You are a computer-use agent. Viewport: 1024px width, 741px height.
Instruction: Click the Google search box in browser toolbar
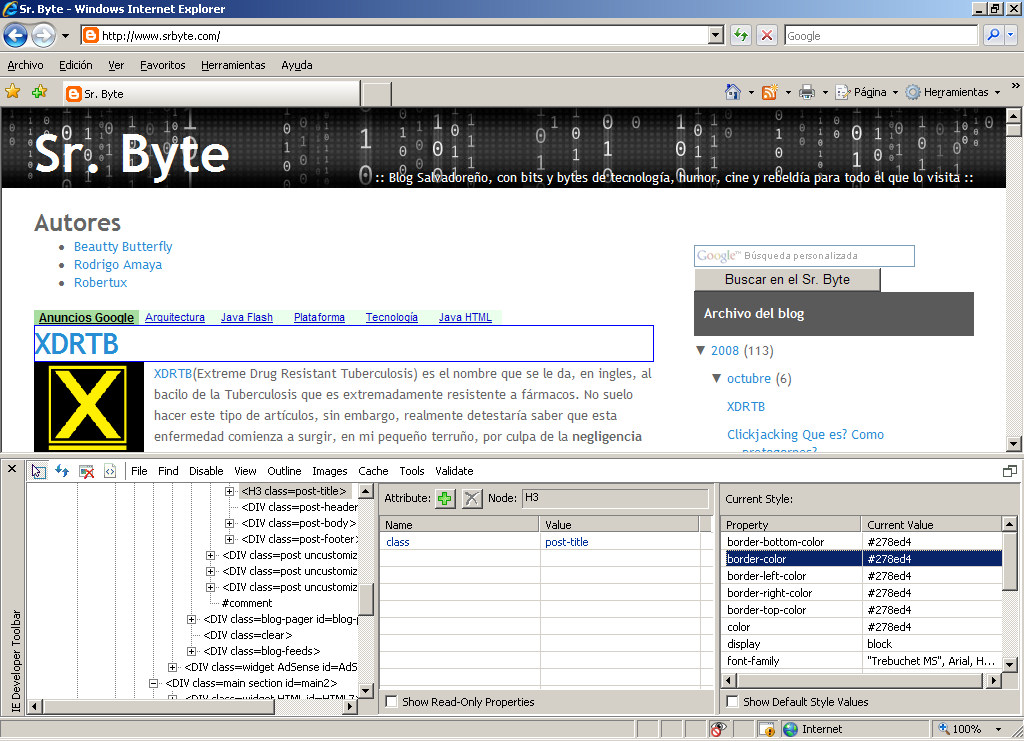[881, 35]
